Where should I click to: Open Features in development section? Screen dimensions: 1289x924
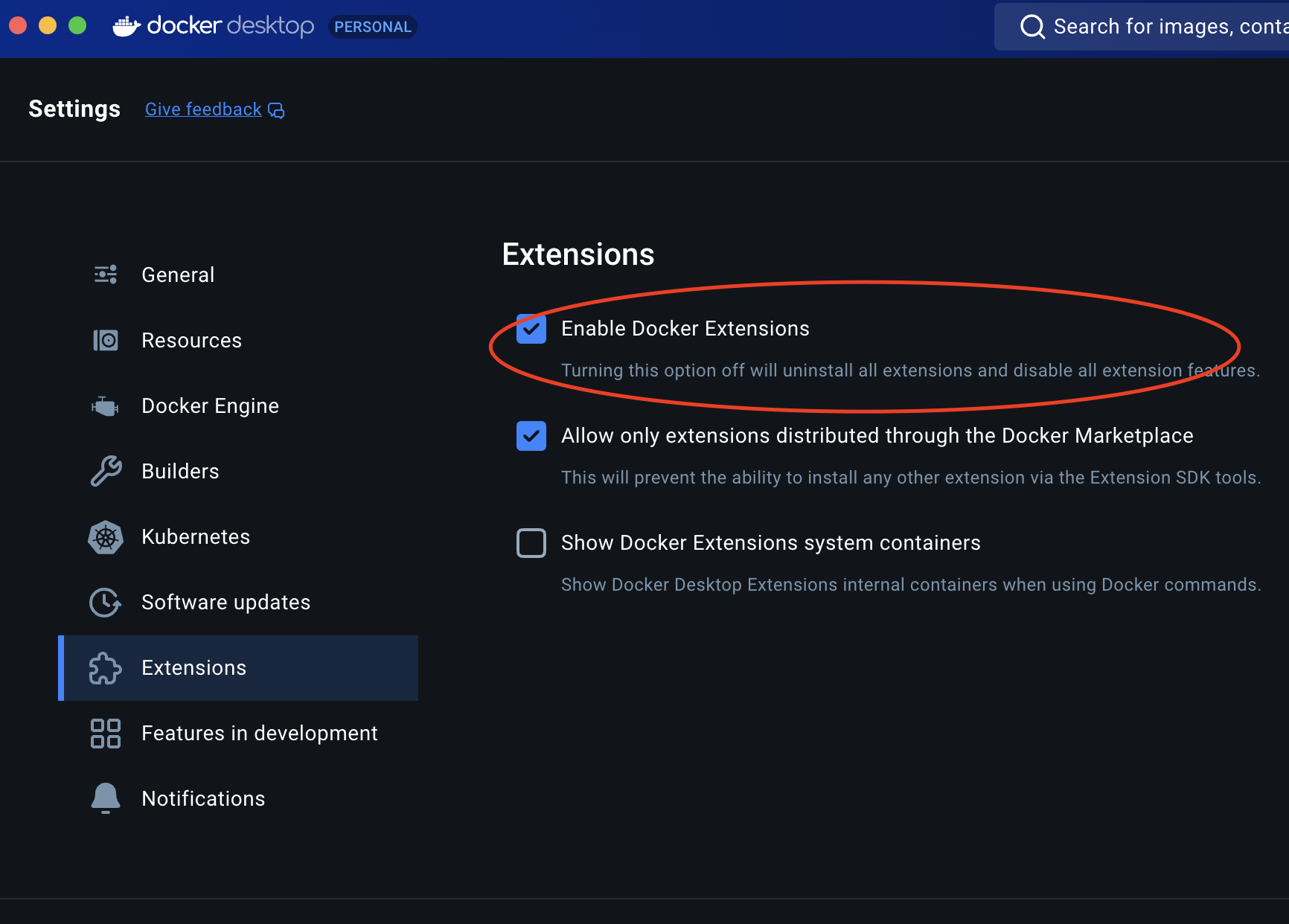pyautogui.click(x=238, y=734)
